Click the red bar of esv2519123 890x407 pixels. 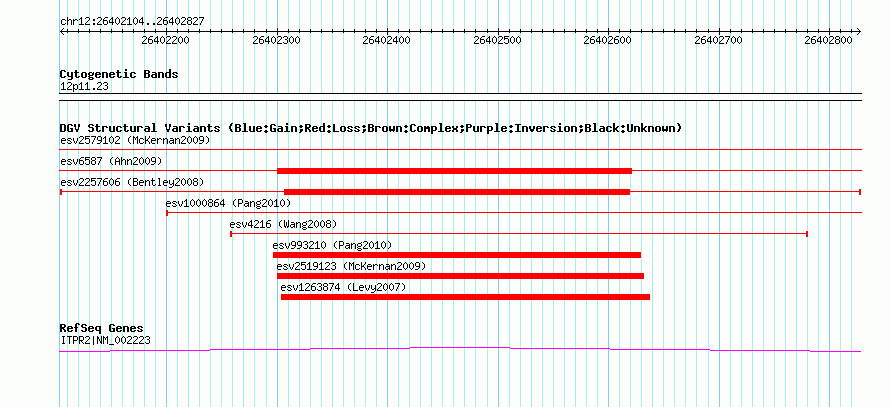460,276
